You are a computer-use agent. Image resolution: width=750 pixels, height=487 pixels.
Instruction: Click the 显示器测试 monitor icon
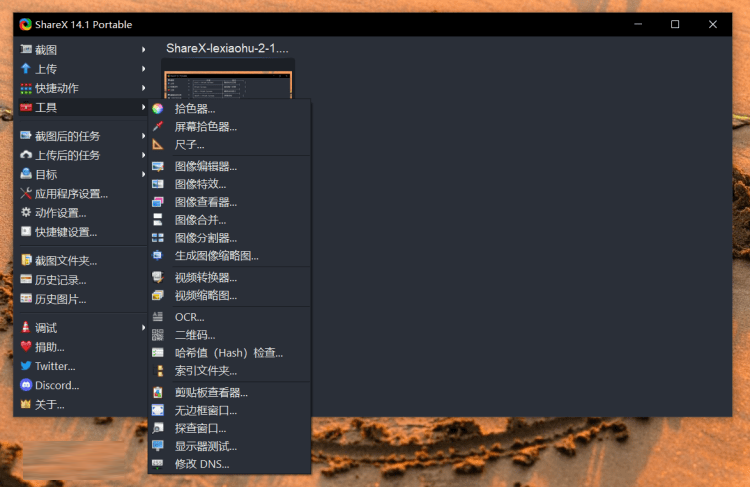[157, 446]
